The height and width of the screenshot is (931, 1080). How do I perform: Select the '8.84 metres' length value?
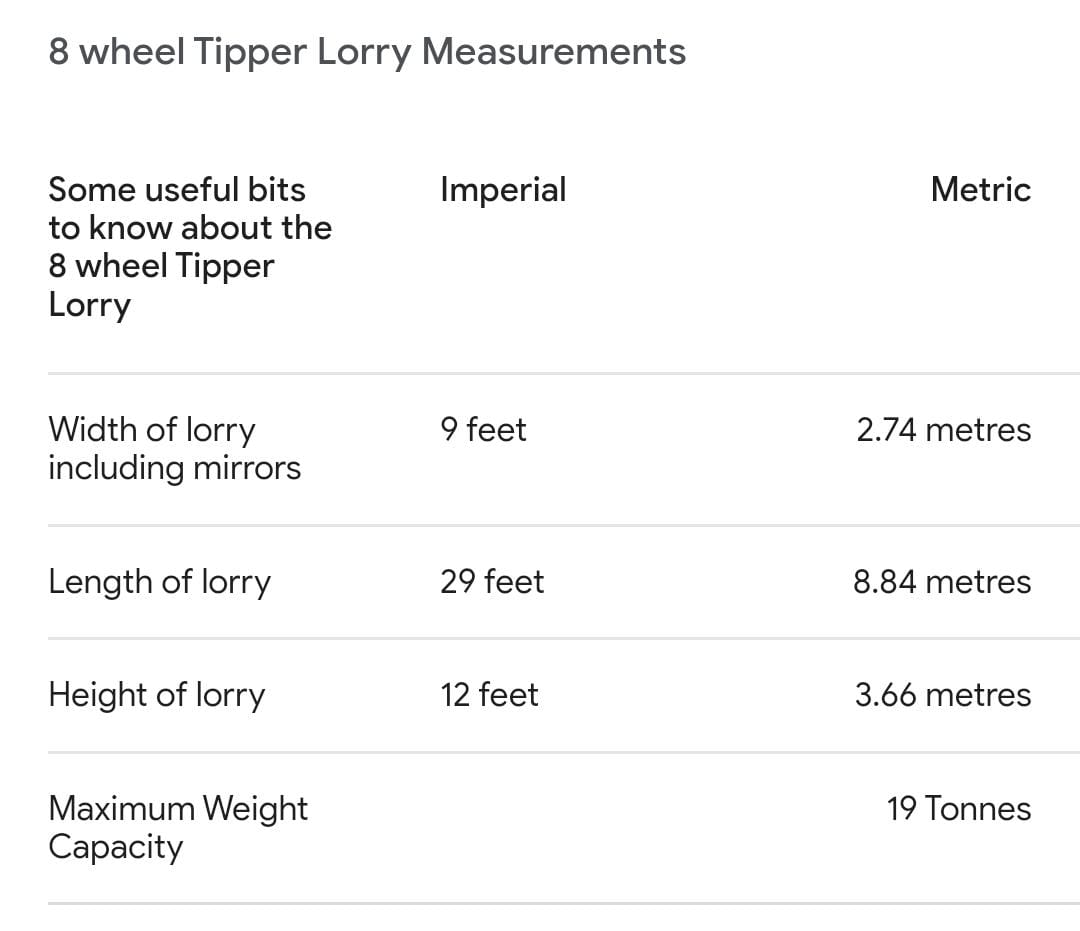click(941, 582)
